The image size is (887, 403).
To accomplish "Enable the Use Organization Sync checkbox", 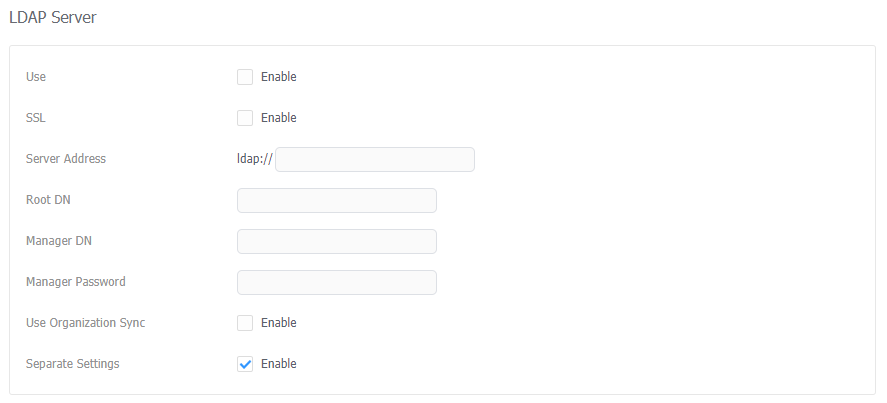I will point(245,323).
